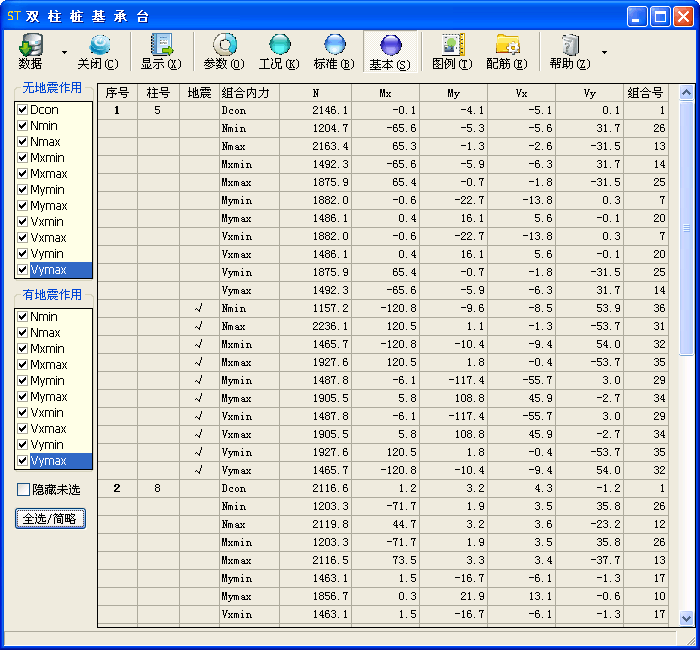Toggle Mxmin checkbox under 无地震作用
This screenshot has width=700, height=650.
pos(22,158)
